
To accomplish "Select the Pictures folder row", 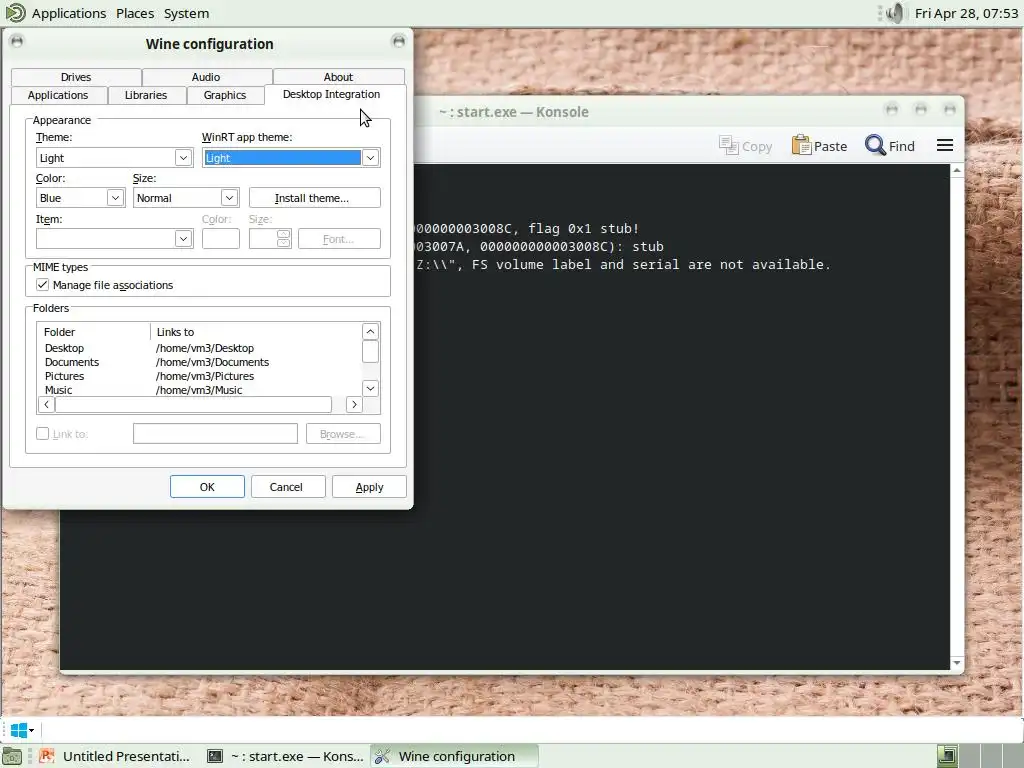I will coord(200,376).
